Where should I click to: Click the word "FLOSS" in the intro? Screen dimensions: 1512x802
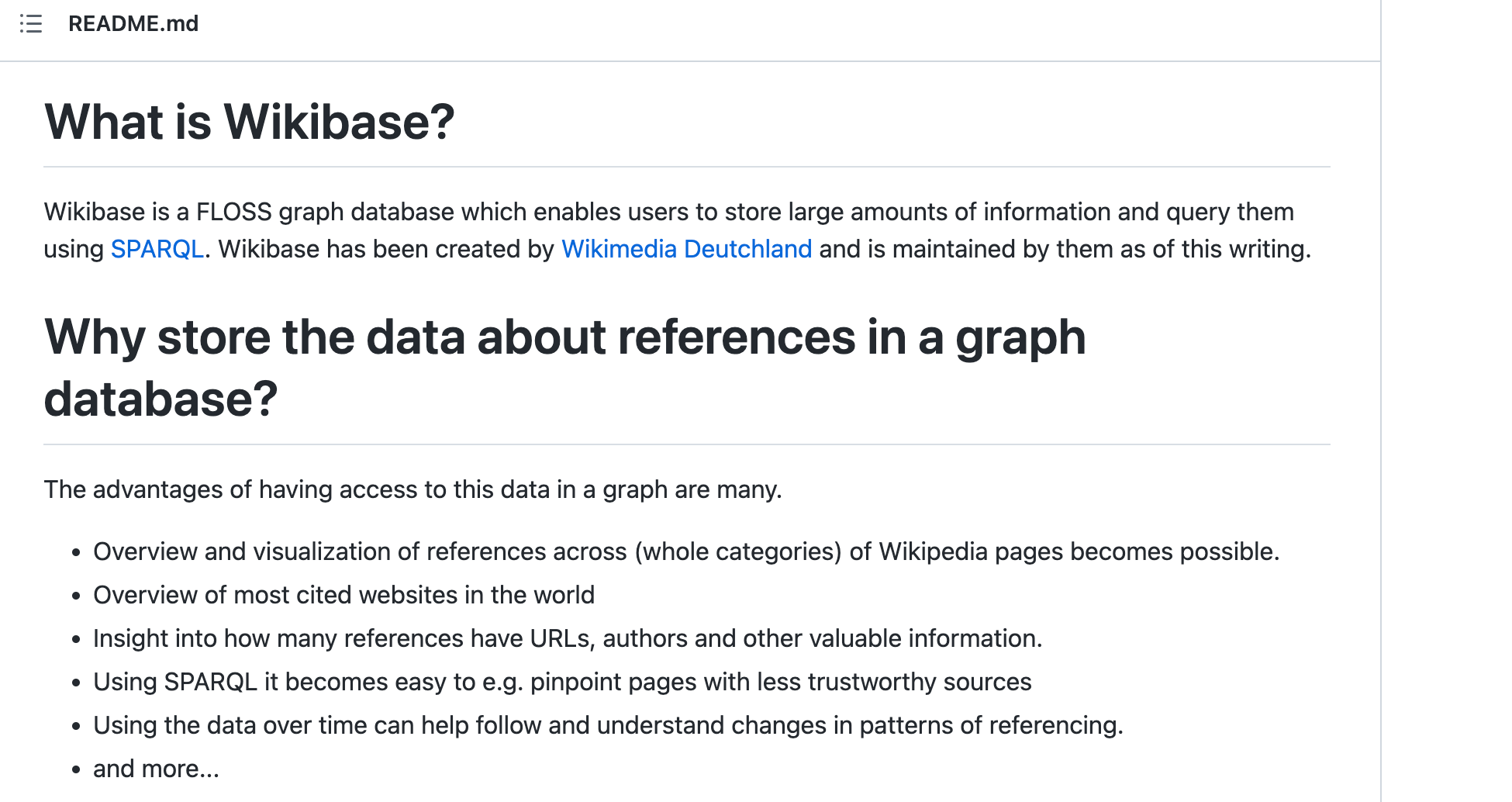(x=233, y=212)
